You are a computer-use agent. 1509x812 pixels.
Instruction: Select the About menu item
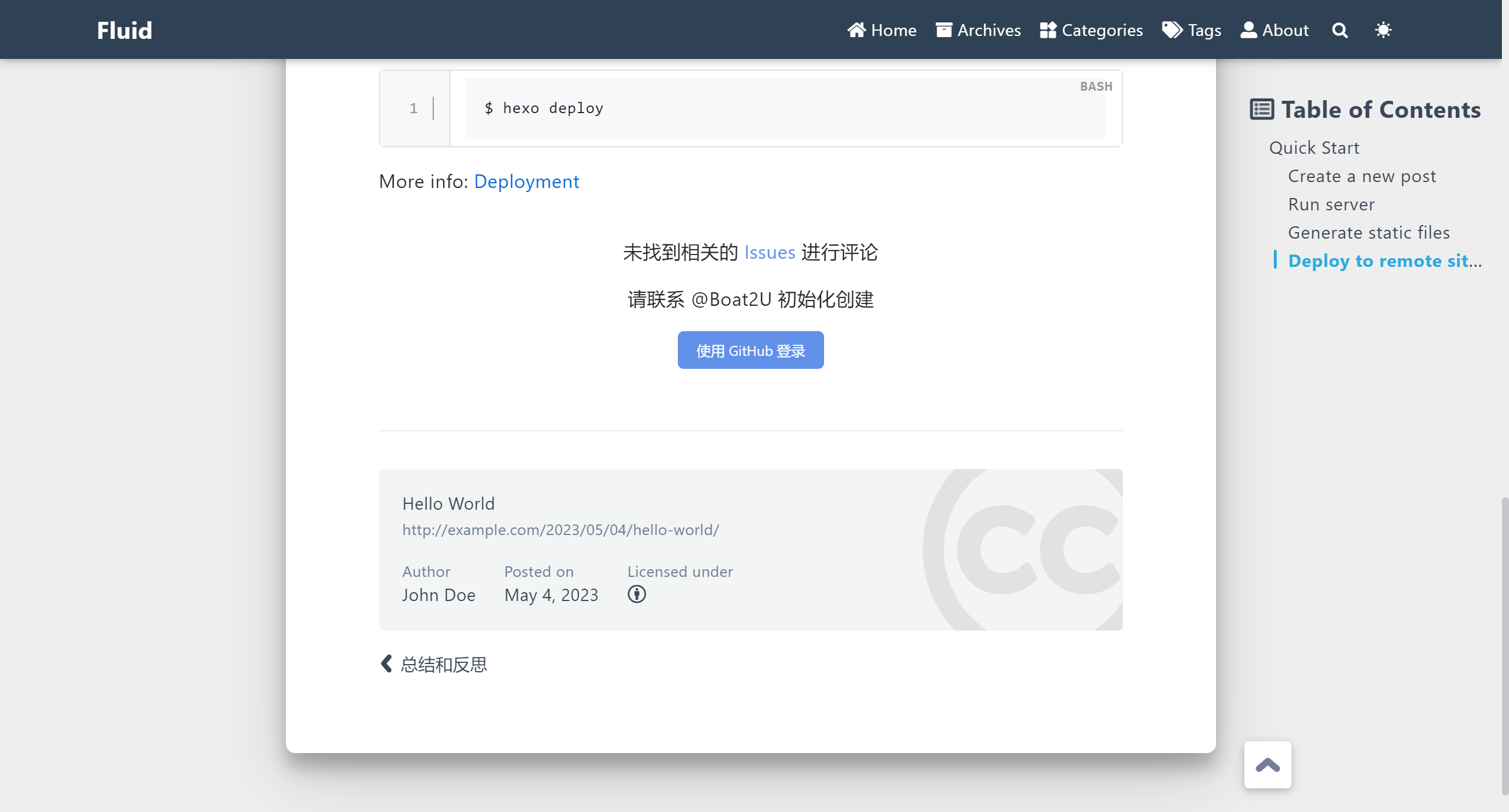point(1275,30)
